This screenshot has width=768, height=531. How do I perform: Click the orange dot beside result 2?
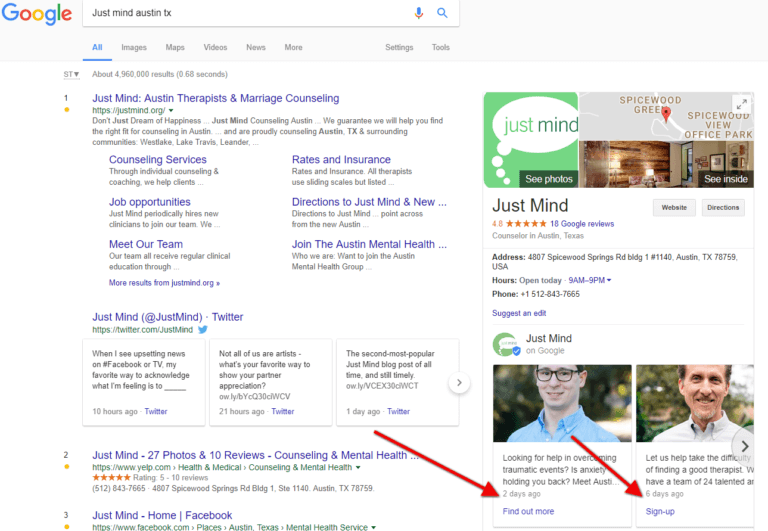(x=67, y=467)
